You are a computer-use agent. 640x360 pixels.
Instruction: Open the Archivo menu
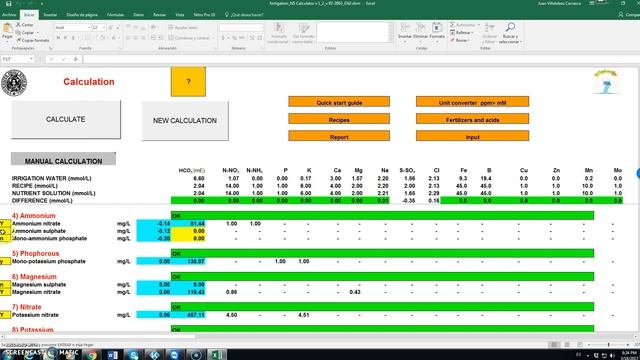[9, 15]
